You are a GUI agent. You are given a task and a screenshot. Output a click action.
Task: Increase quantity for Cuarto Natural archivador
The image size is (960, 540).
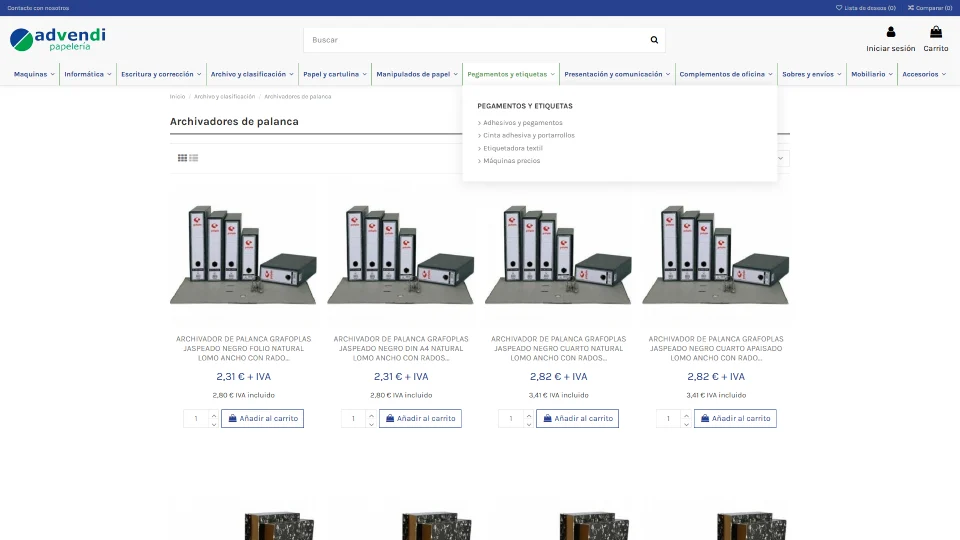[x=529, y=415]
